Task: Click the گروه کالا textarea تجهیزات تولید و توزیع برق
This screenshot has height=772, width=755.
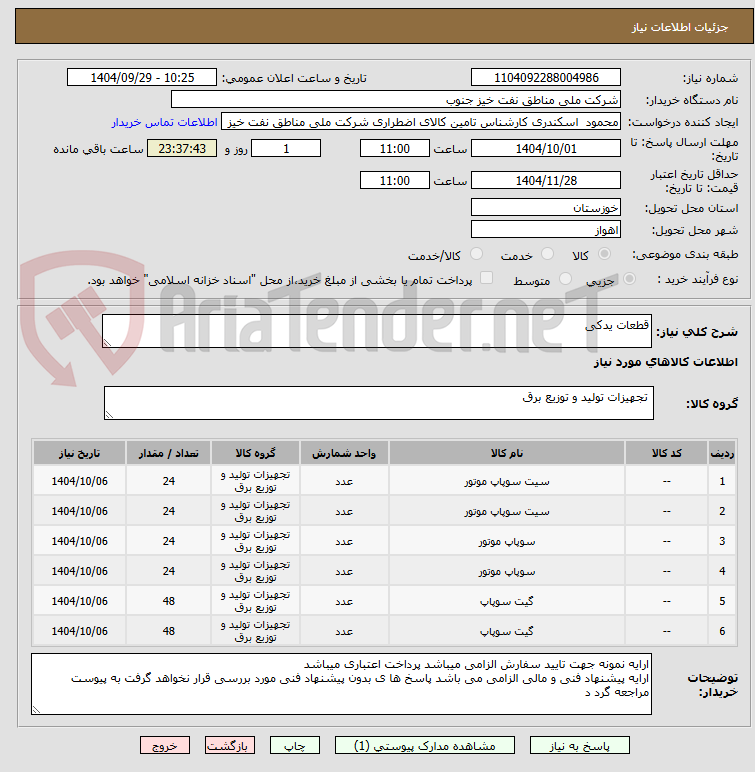Action: tap(379, 403)
